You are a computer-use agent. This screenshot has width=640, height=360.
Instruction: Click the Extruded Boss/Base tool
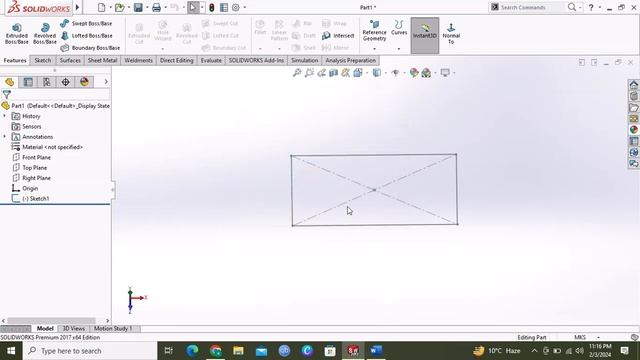coord(17,33)
